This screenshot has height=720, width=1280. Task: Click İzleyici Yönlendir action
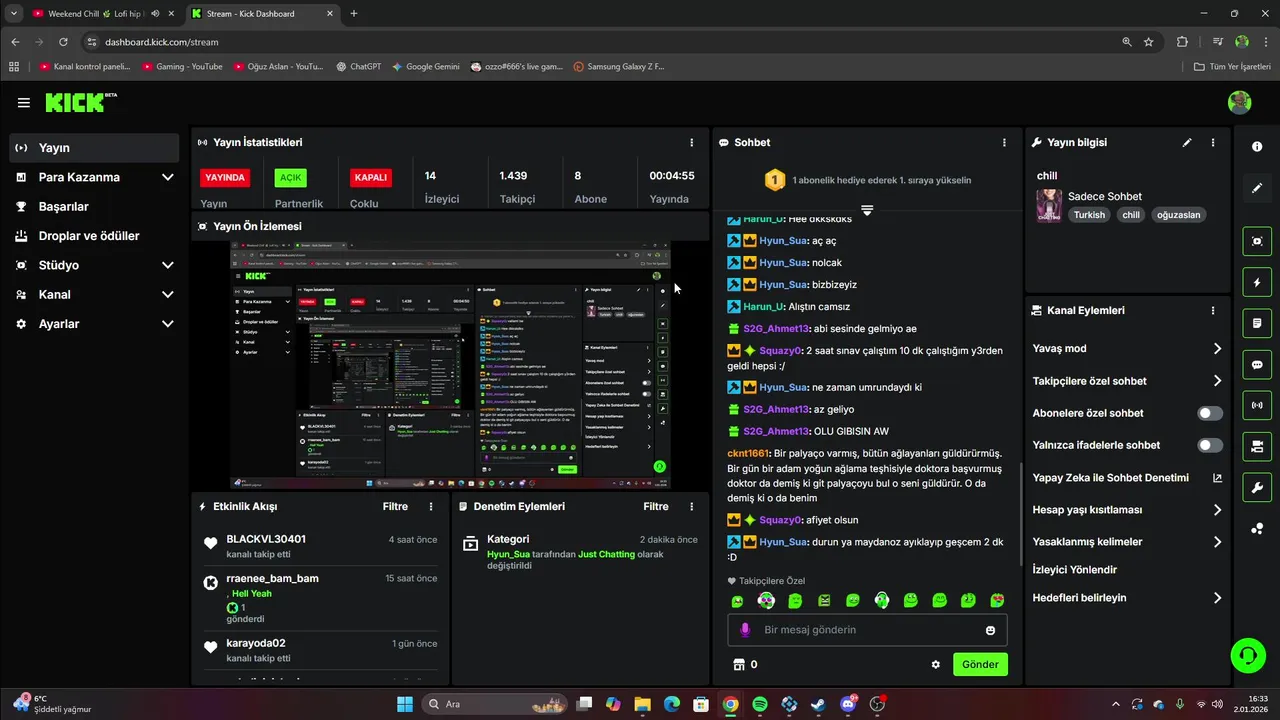1075,570
